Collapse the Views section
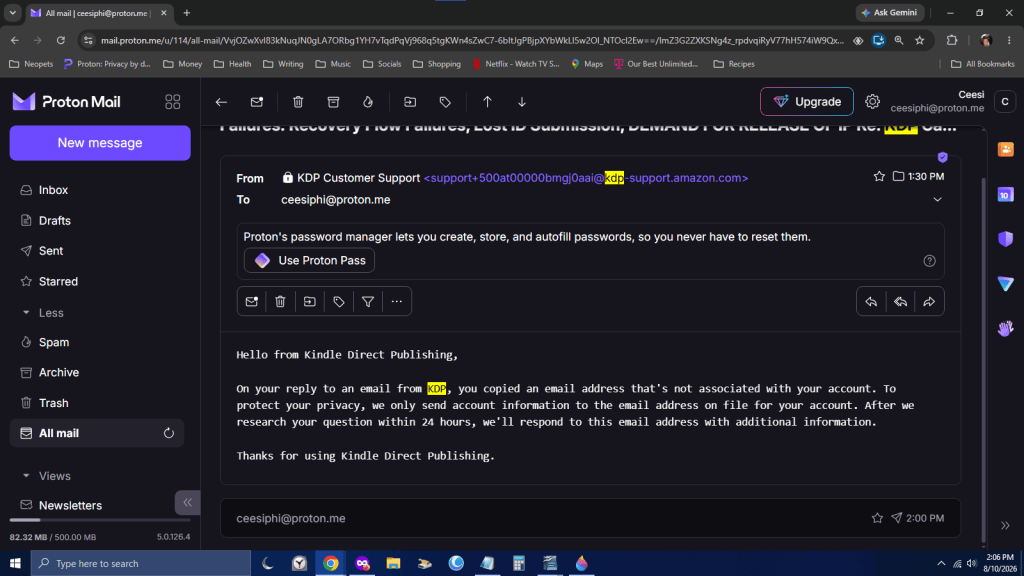 tap(46, 476)
